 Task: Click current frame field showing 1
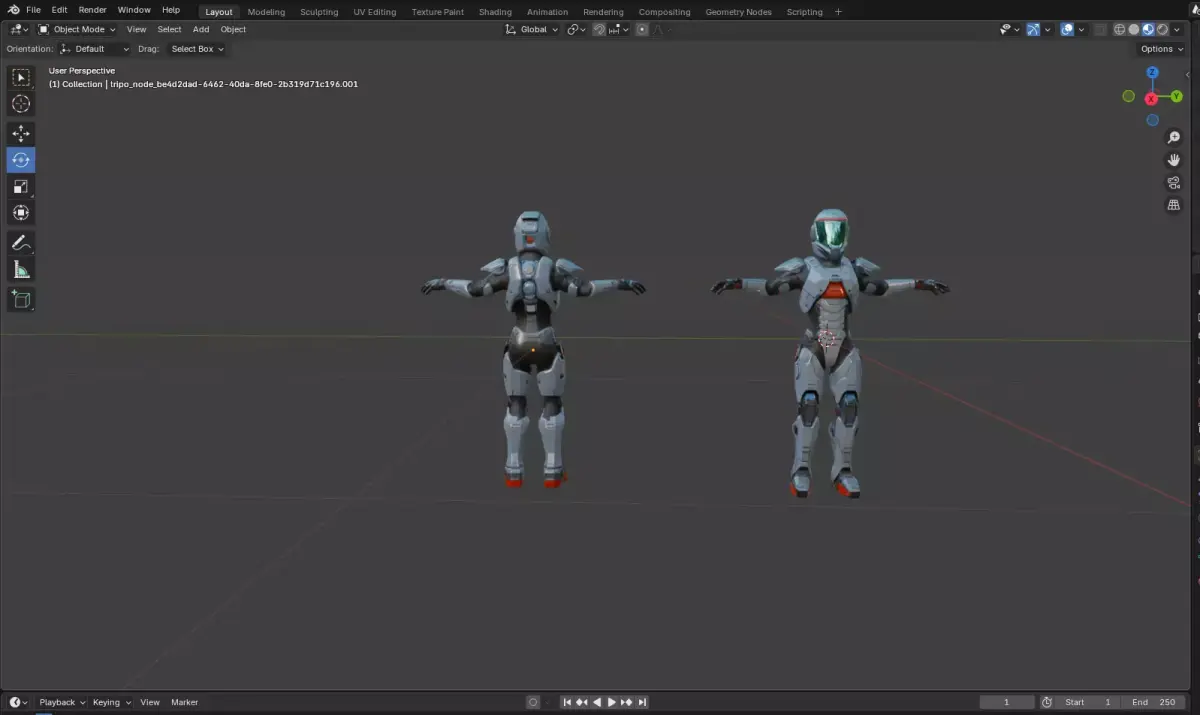1006,702
